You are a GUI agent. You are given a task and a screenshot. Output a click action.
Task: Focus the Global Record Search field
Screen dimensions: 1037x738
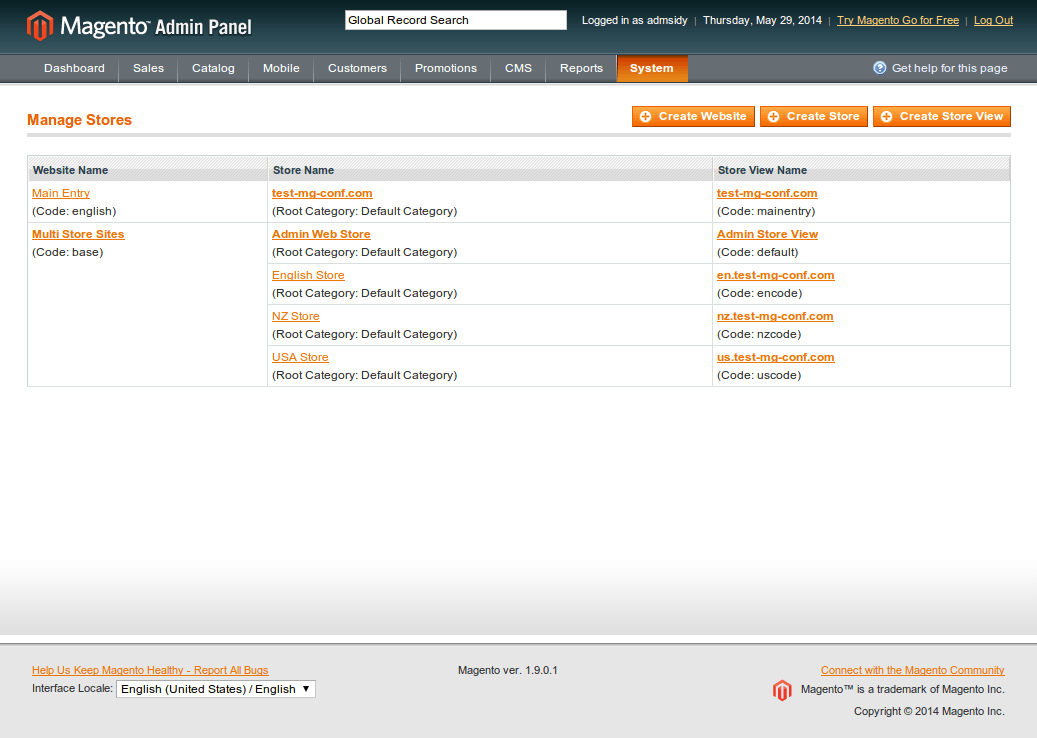click(x=456, y=20)
